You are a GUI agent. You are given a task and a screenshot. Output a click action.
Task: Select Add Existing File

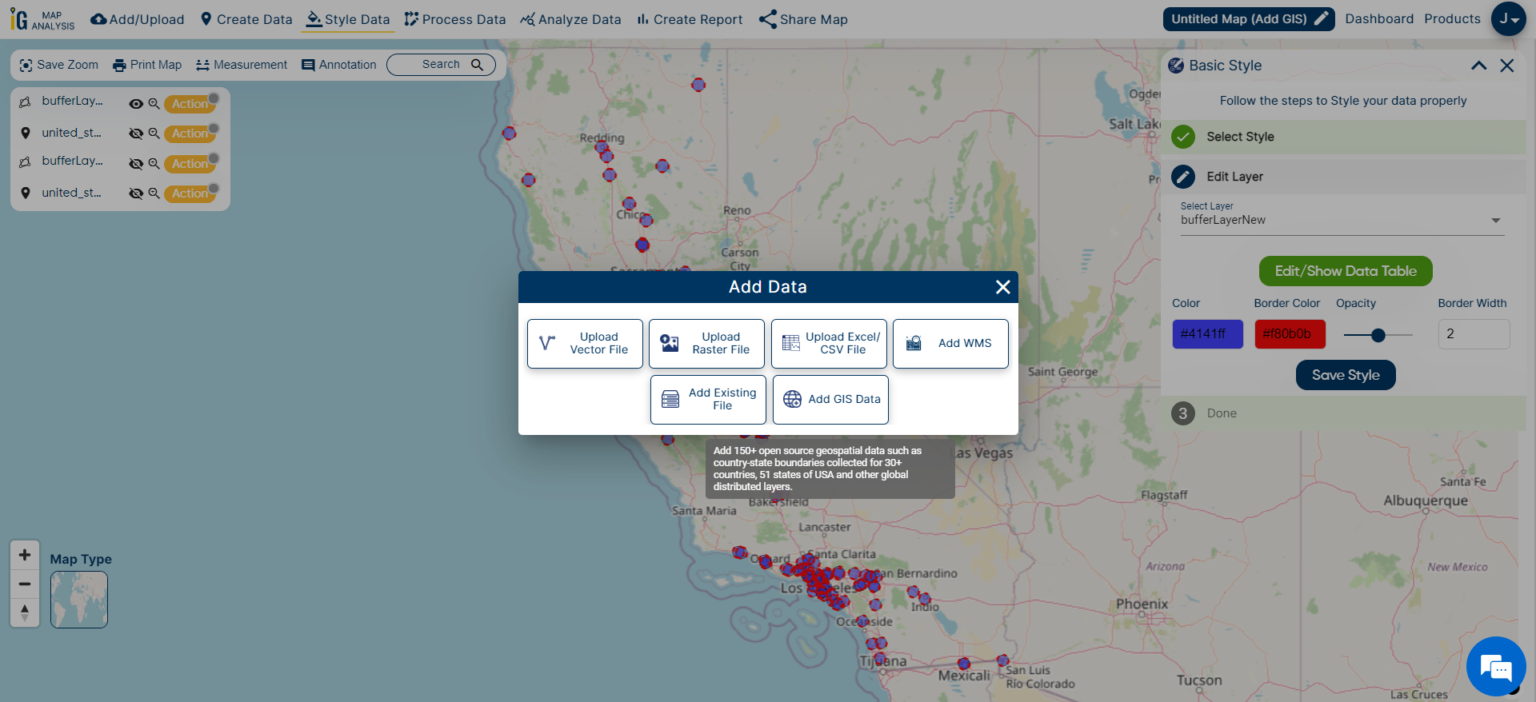click(x=708, y=399)
